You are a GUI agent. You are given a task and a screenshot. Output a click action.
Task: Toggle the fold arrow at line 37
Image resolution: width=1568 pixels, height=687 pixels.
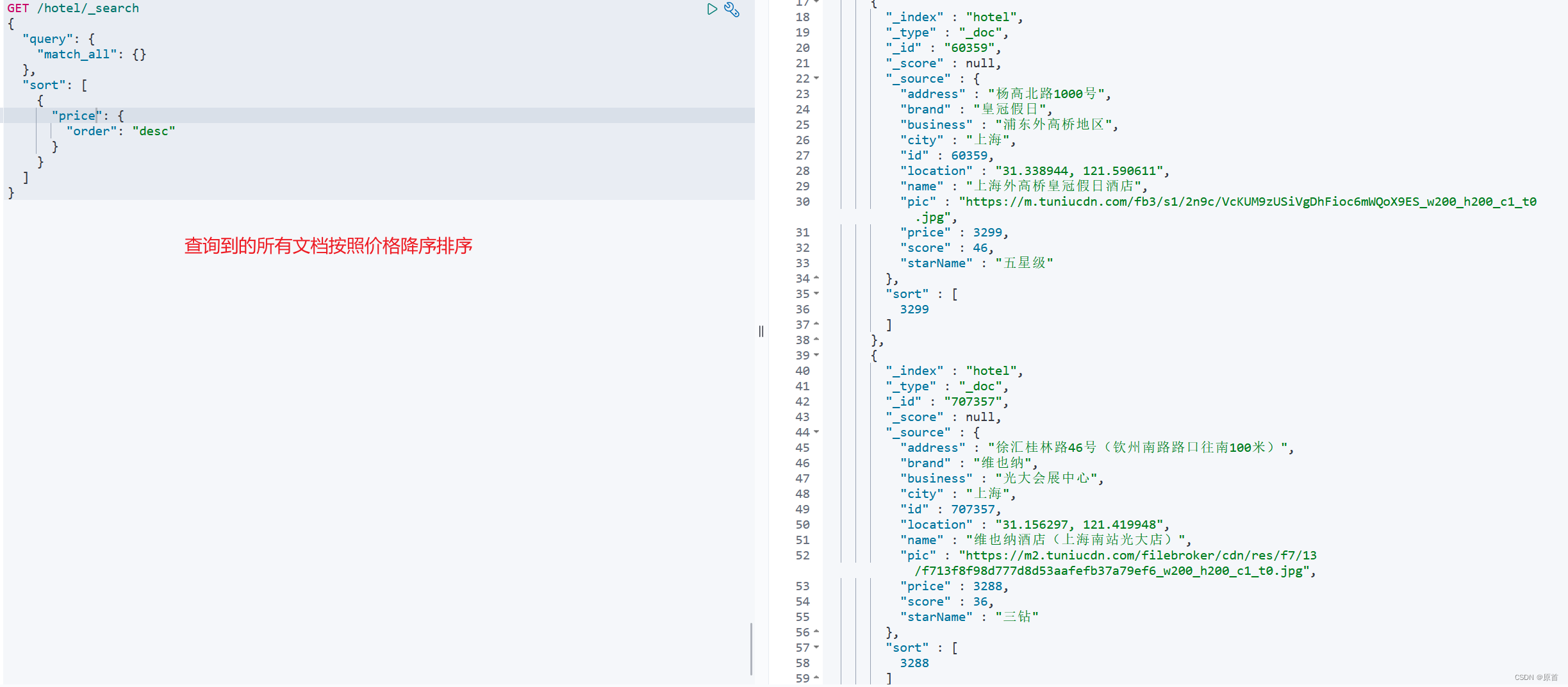click(x=816, y=324)
